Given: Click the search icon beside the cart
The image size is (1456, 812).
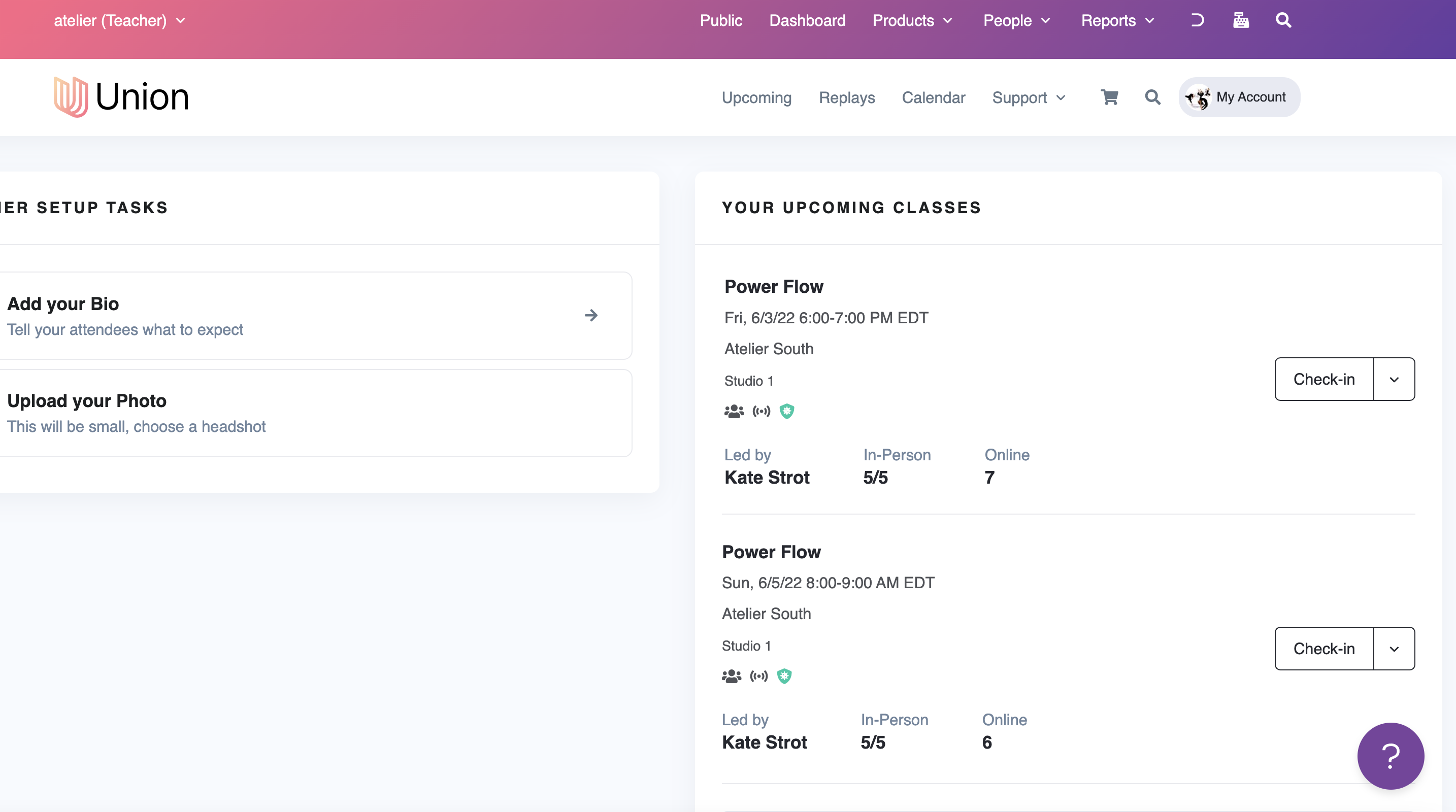Looking at the screenshot, I should point(1152,97).
